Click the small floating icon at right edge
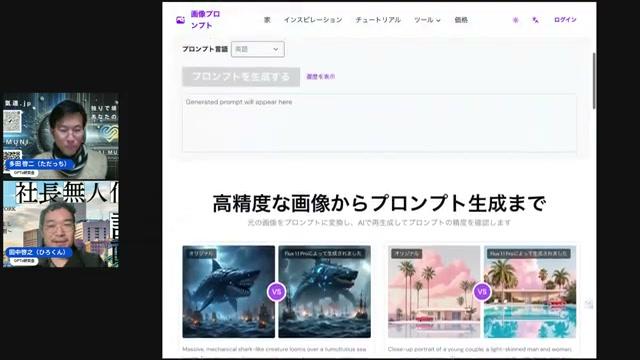The width and height of the screenshot is (640, 360). pos(588,303)
